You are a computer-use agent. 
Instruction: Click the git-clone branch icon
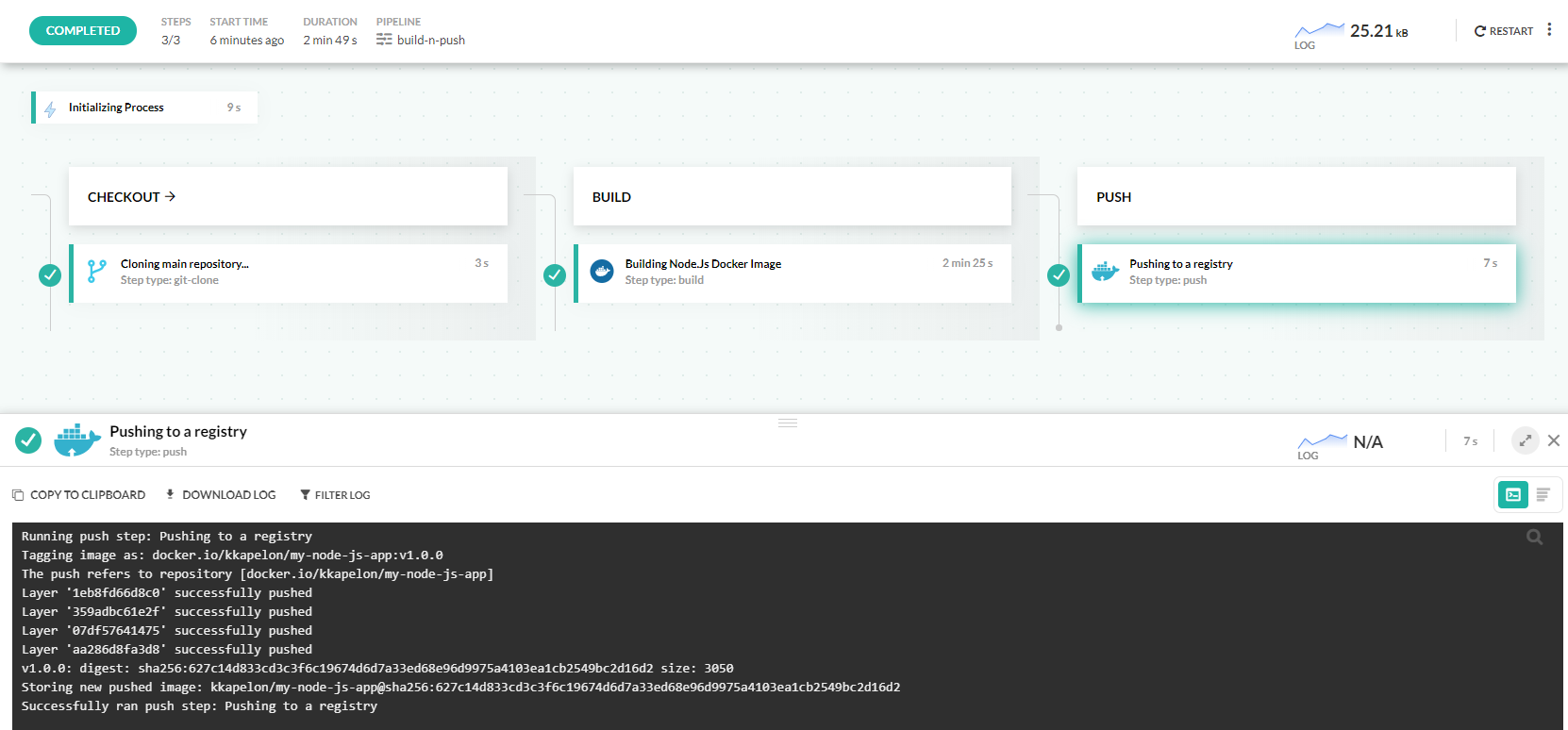click(96, 272)
